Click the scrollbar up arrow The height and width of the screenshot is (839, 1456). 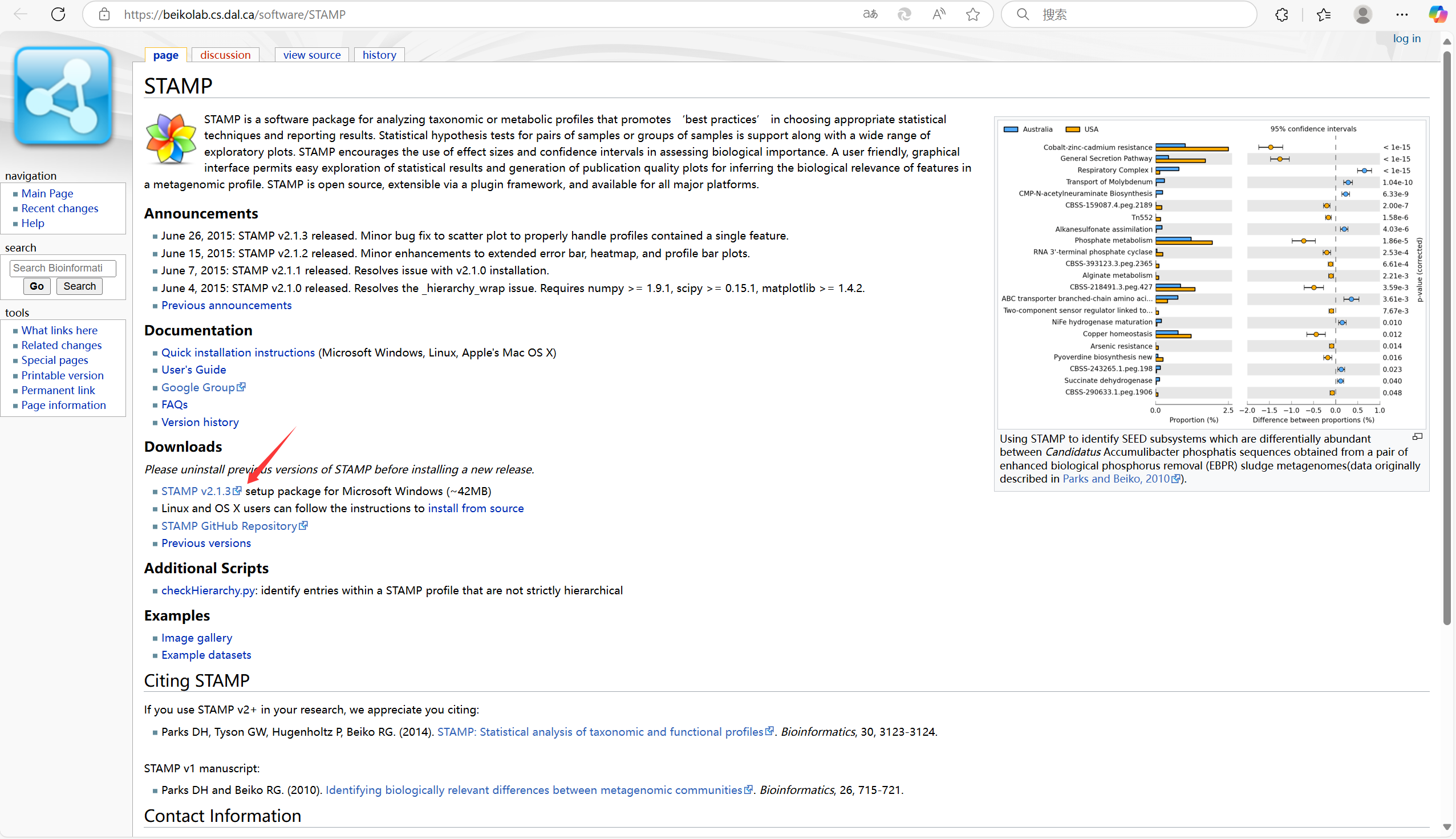1447,42
